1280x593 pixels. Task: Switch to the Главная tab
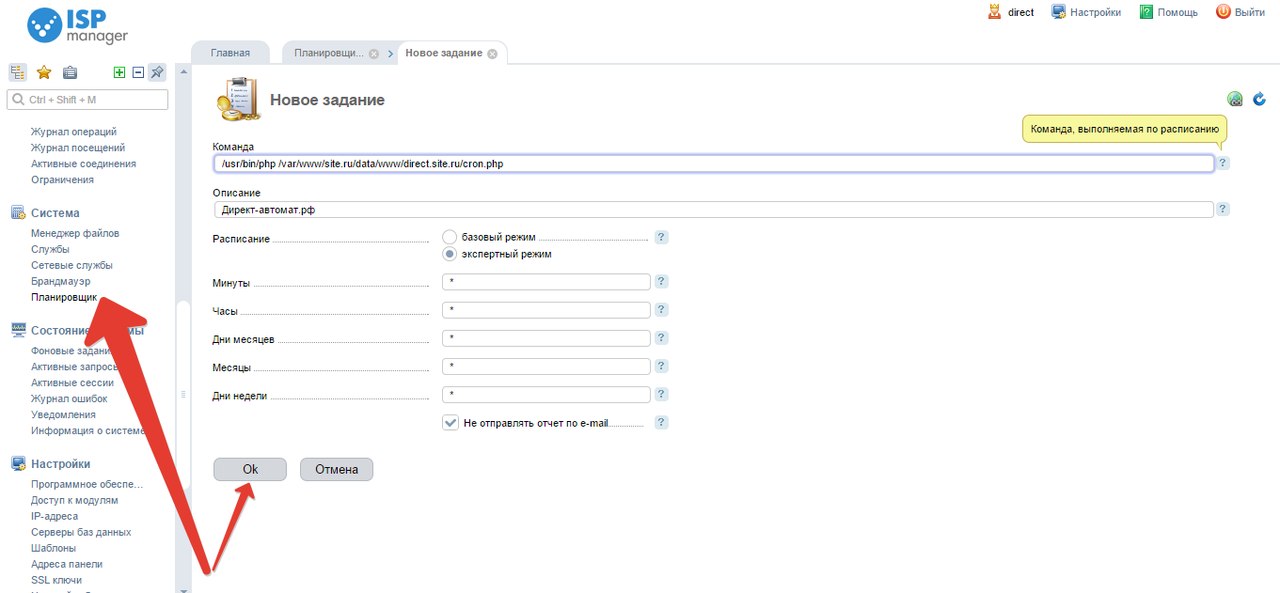point(229,53)
